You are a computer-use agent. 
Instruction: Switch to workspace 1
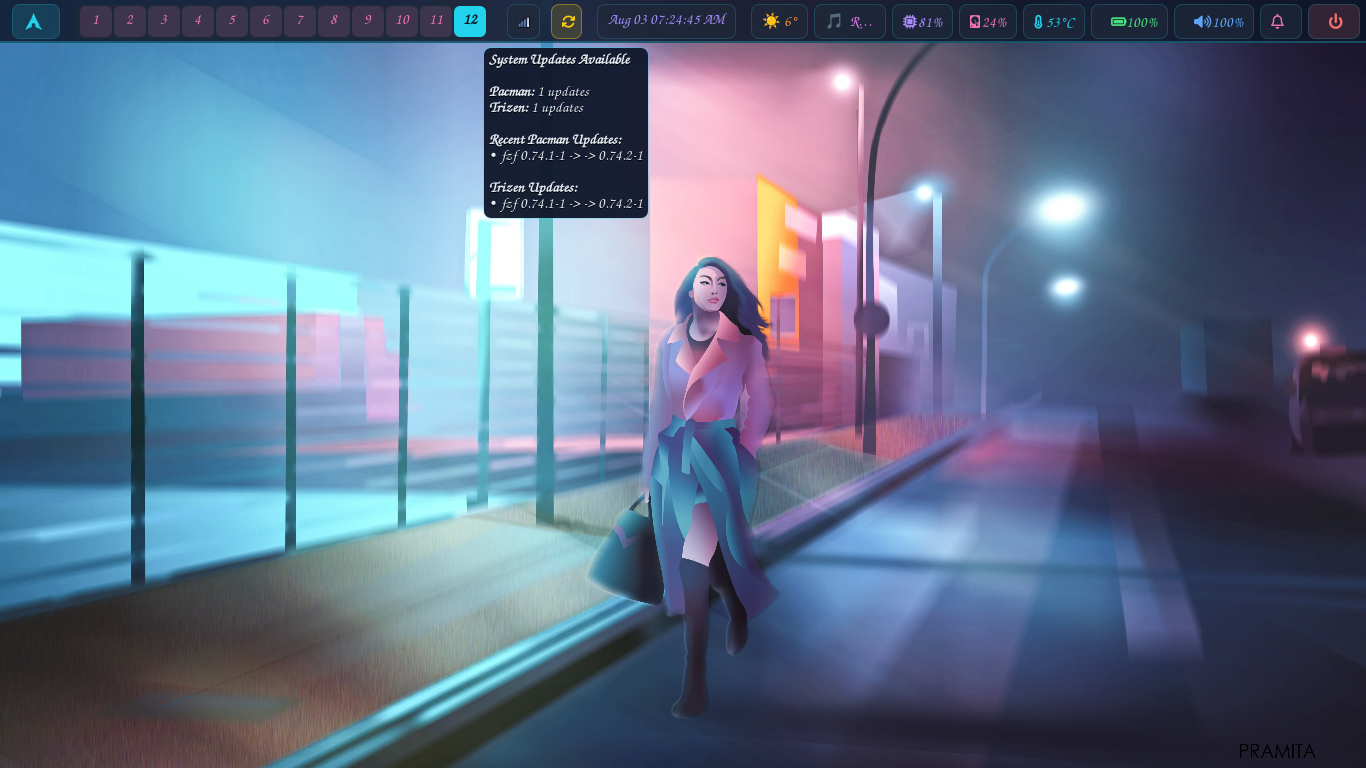click(x=96, y=21)
